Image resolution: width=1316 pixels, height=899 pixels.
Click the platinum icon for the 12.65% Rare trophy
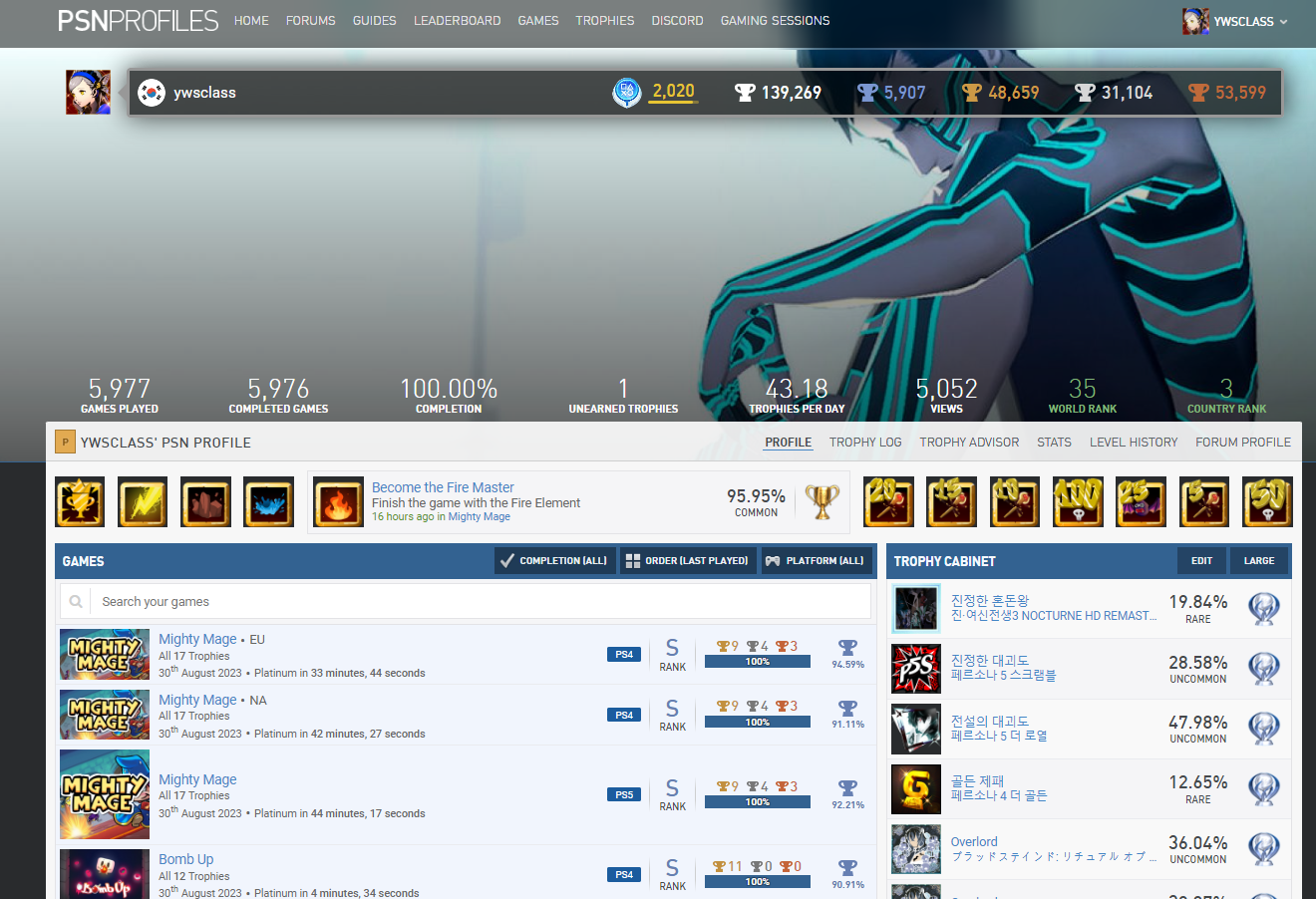1264,789
